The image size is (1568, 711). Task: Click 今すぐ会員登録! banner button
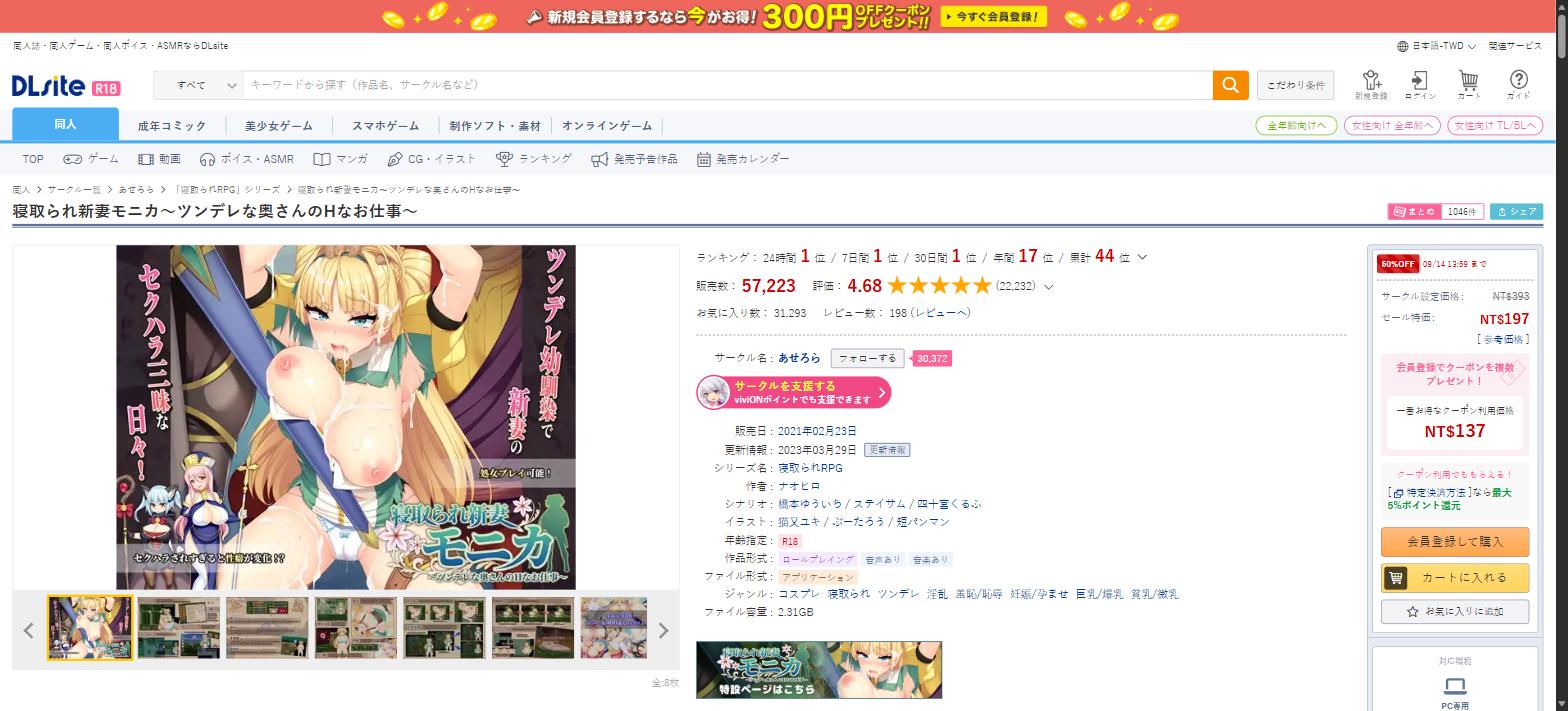[x=993, y=16]
